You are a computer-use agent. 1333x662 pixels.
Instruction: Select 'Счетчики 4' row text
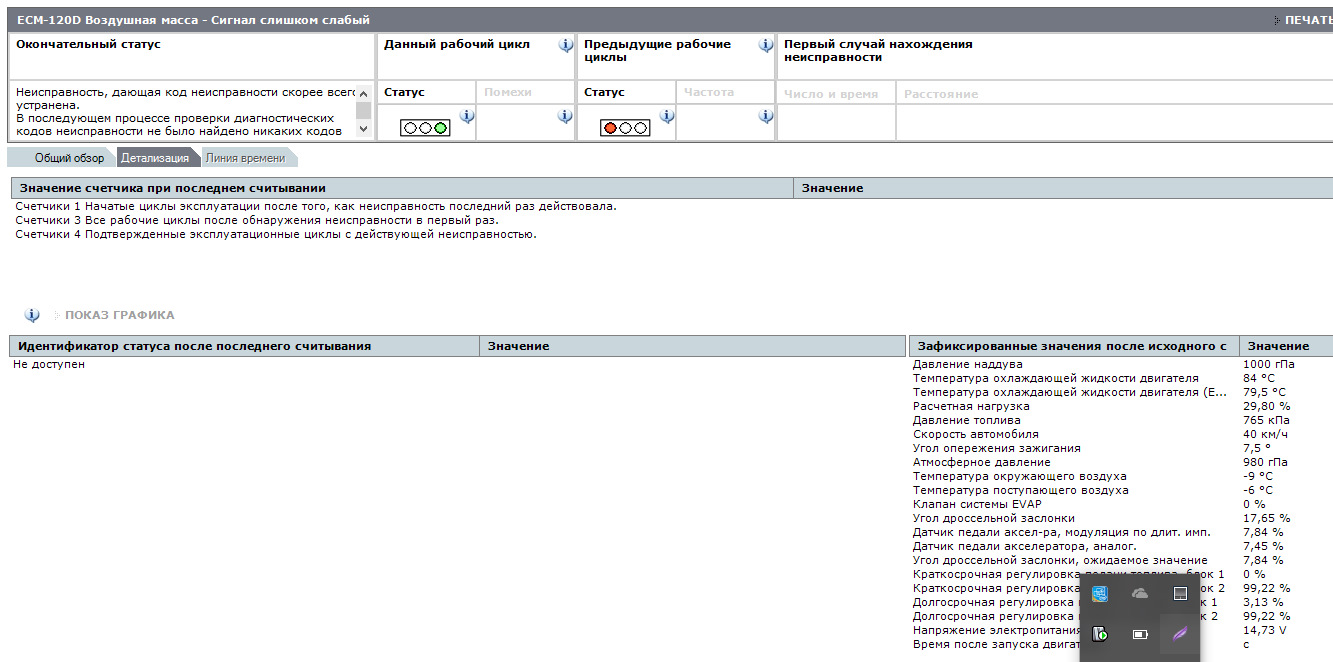click(276, 234)
